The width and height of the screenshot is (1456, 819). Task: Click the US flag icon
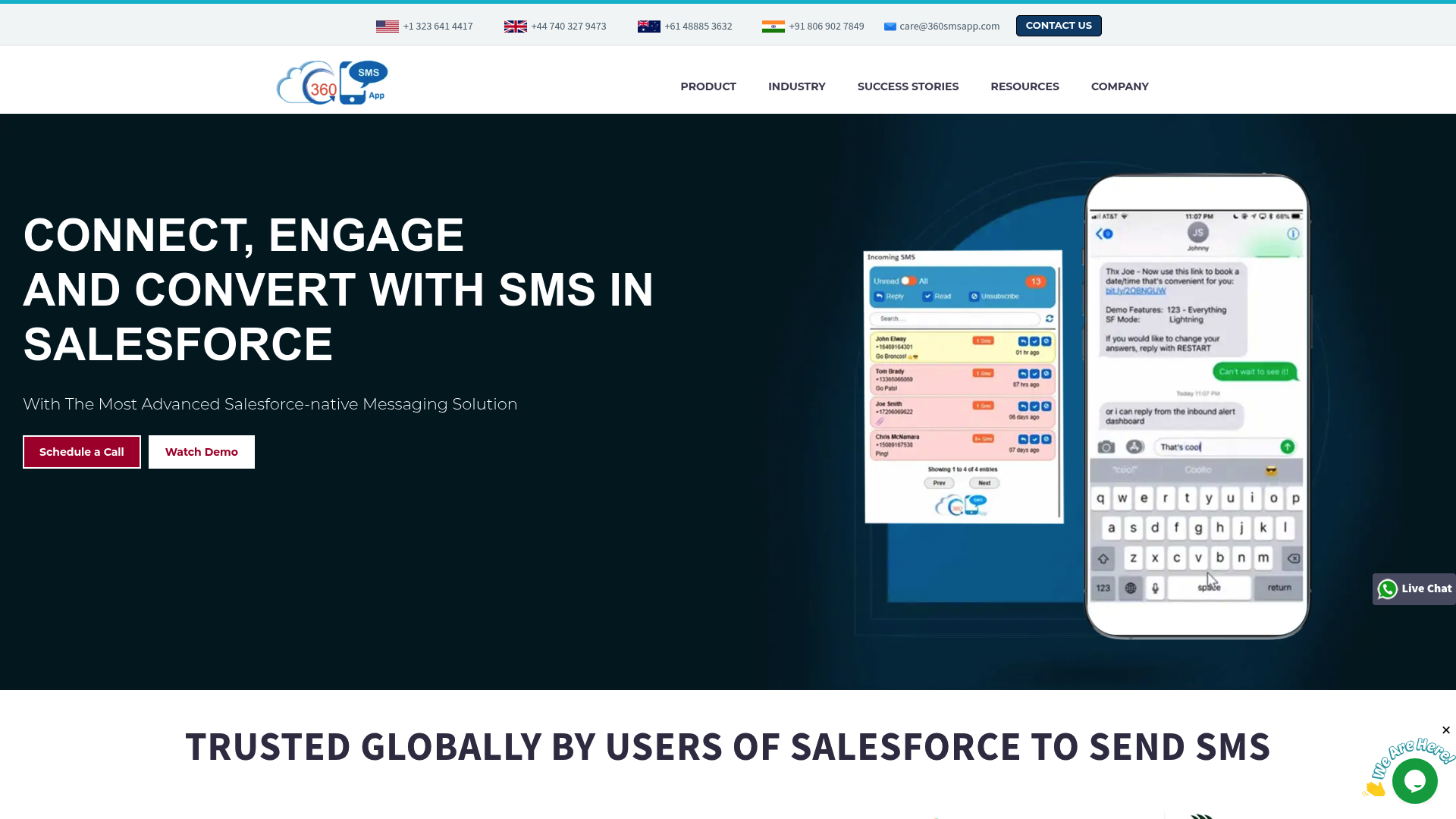tap(387, 27)
